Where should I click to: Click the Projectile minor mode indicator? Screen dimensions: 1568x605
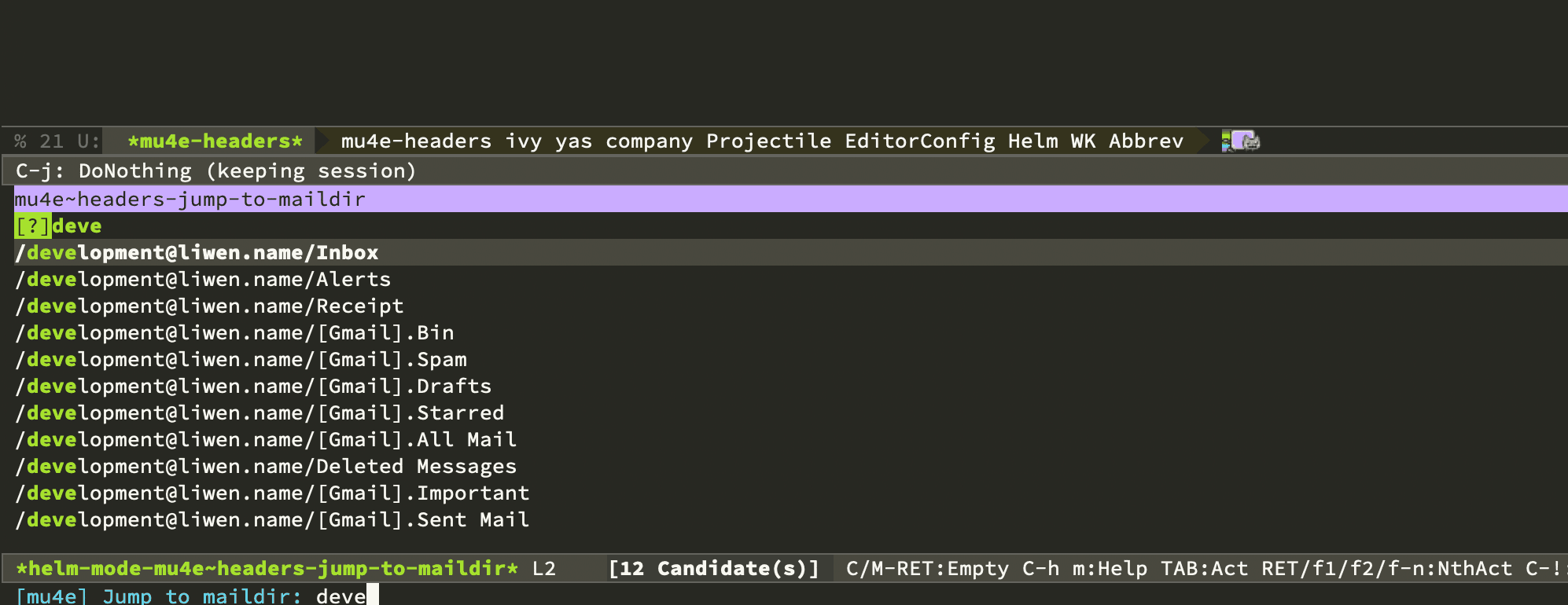(768, 141)
